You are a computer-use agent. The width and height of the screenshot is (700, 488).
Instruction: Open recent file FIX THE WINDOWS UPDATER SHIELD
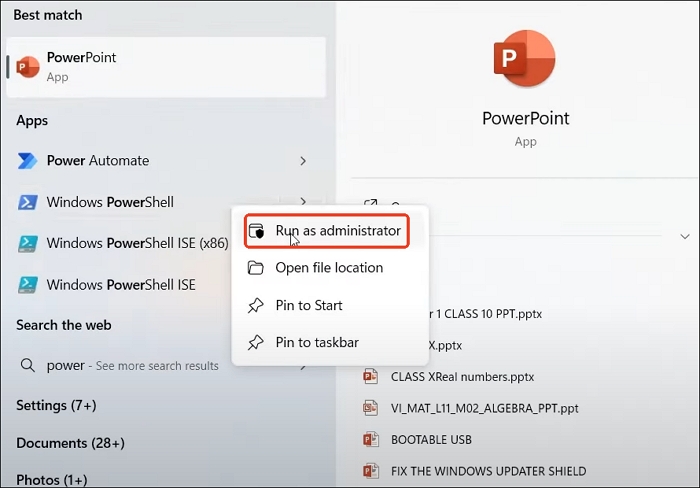click(489, 471)
